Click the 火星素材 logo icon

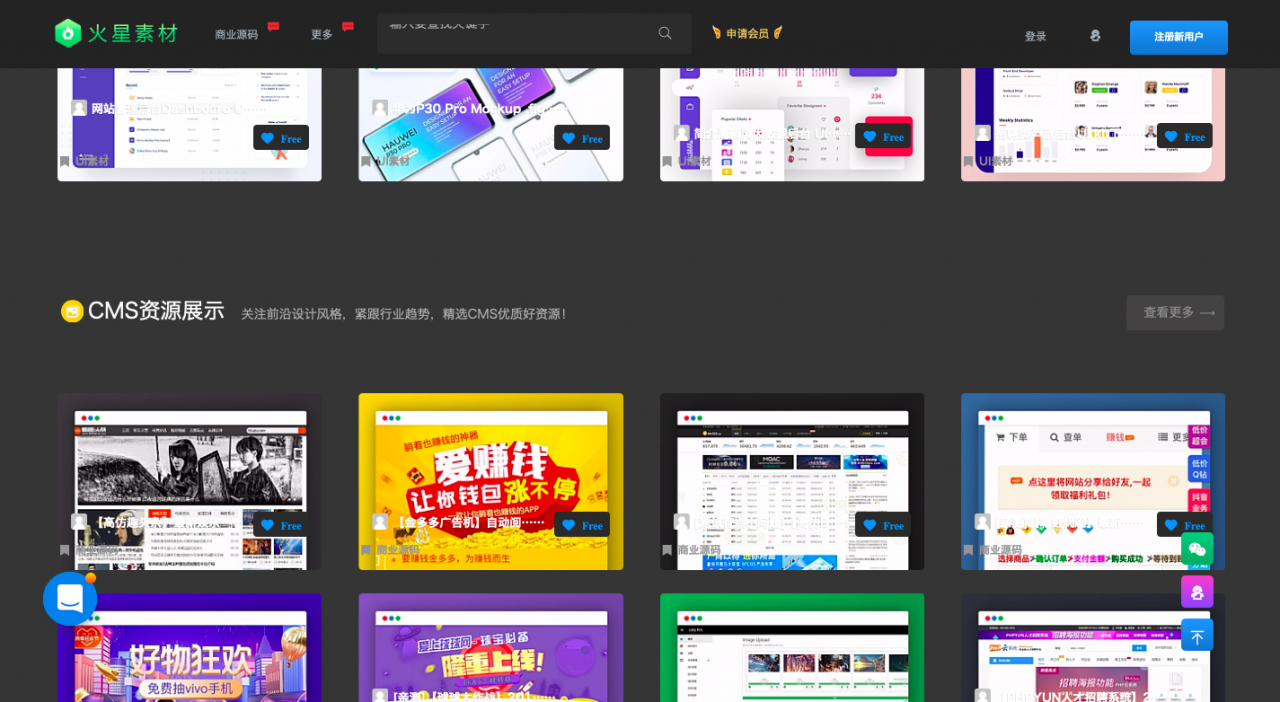coord(66,32)
